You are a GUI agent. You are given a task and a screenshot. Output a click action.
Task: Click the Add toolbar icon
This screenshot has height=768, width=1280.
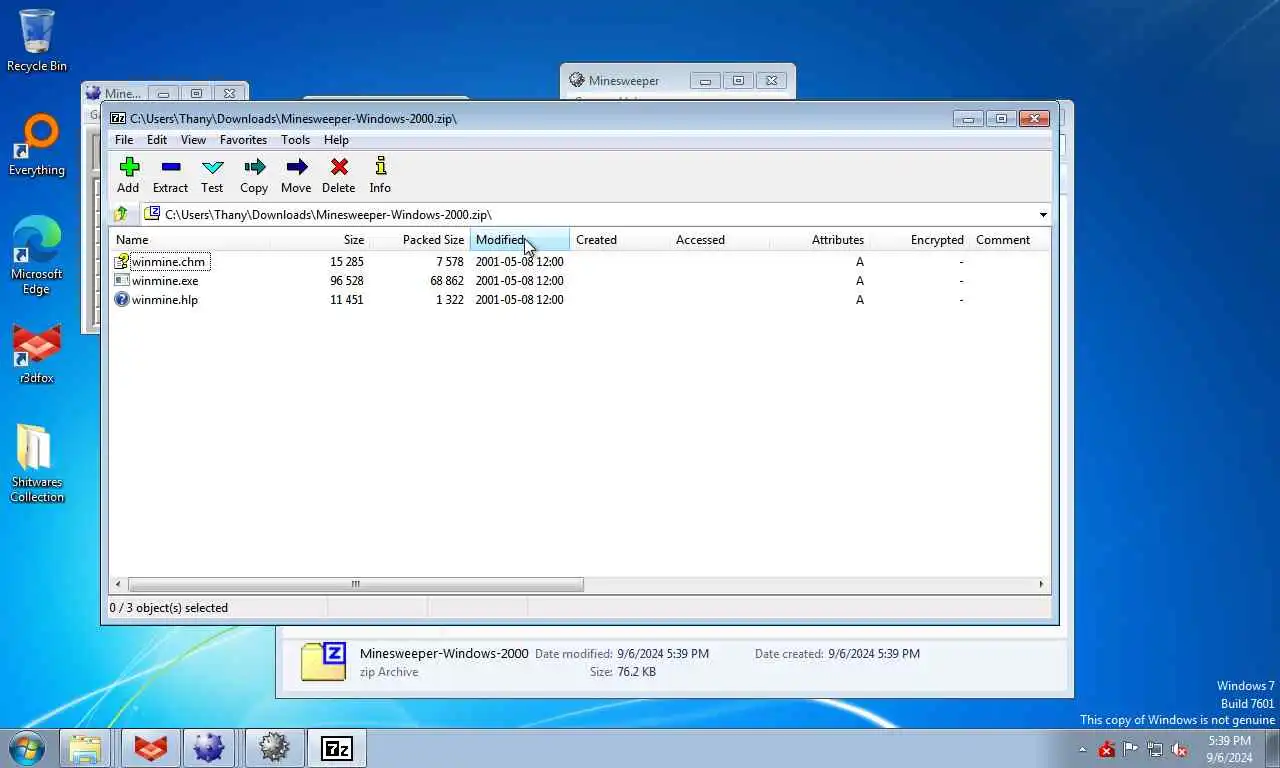point(128,167)
